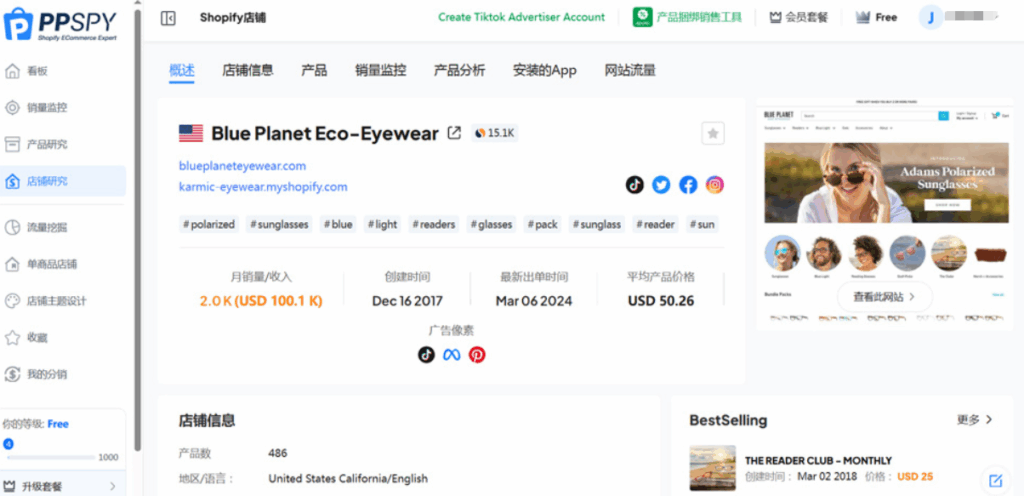This screenshot has width=1024, height=496.
Task: Open the store's Twitter social icon
Action: pos(661,185)
